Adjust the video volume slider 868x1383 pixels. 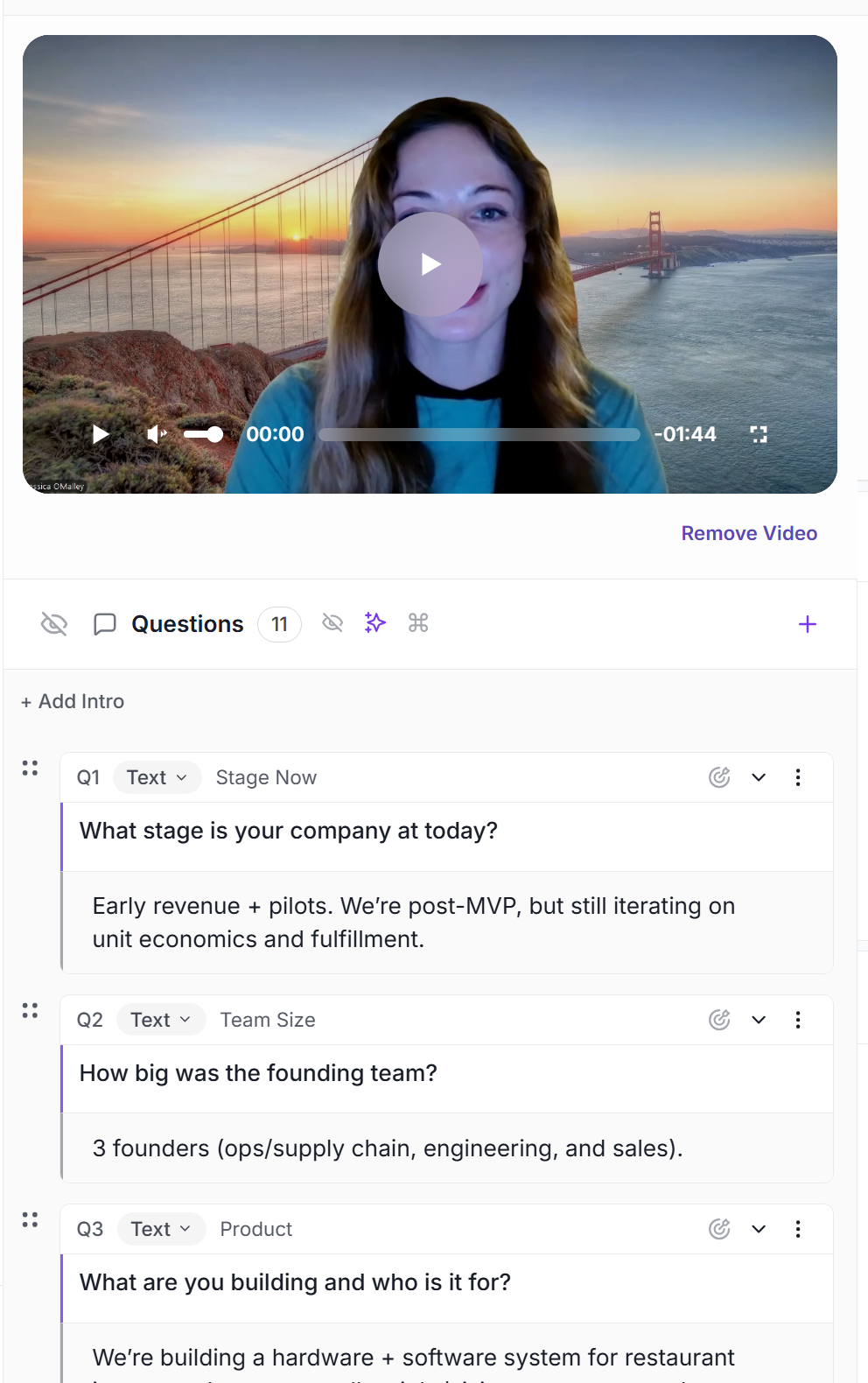pyautogui.click(x=203, y=434)
